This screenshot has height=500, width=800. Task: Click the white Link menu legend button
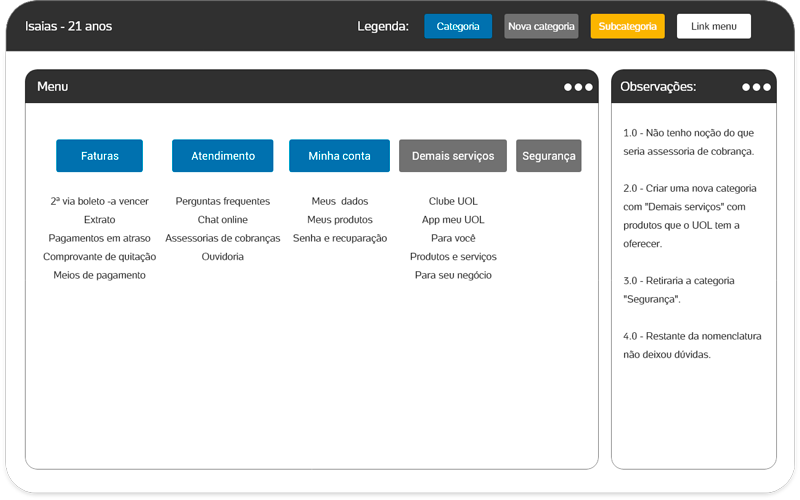713,26
